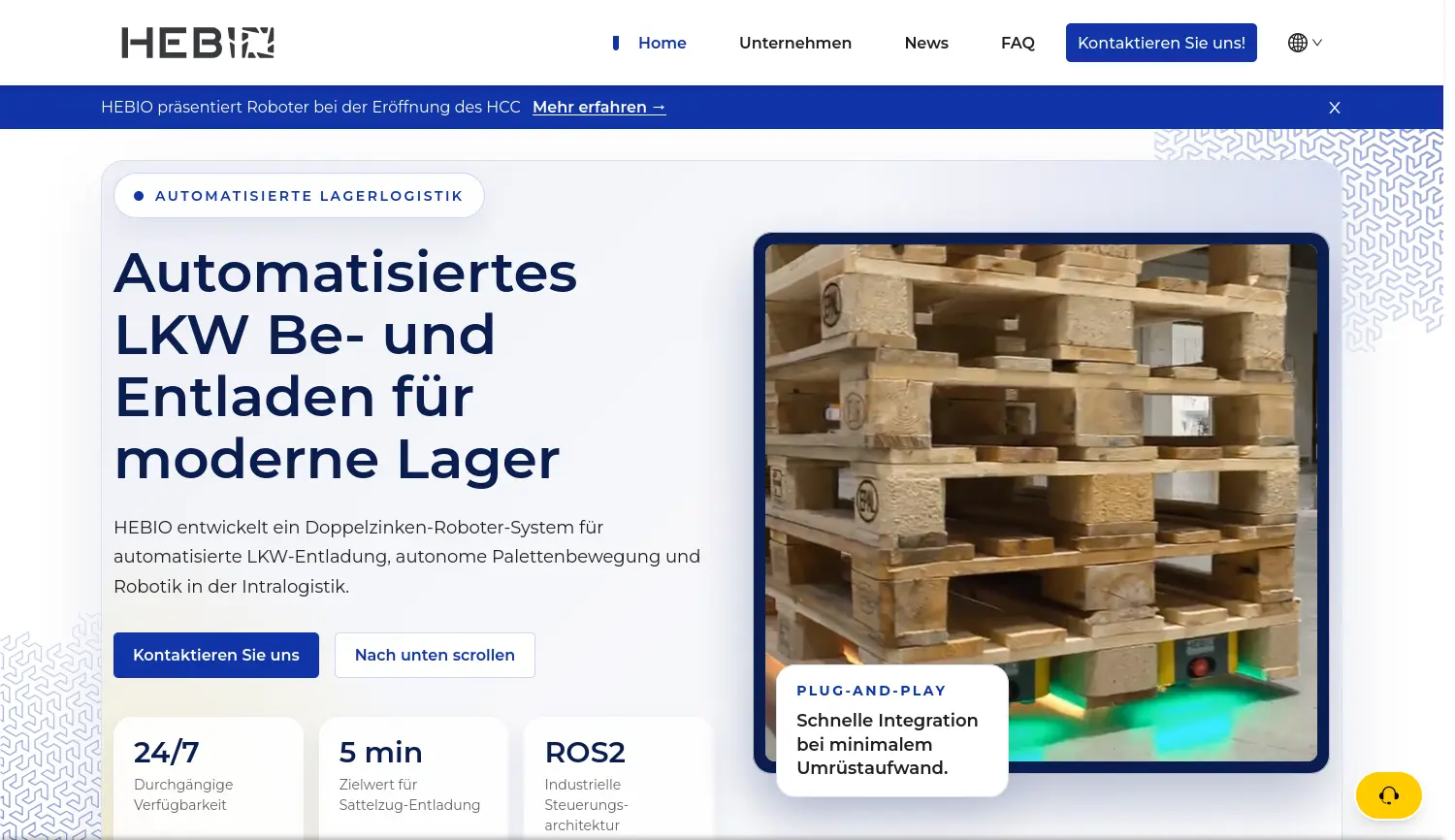Open the FAQ page
1455x840 pixels.
1018,43
